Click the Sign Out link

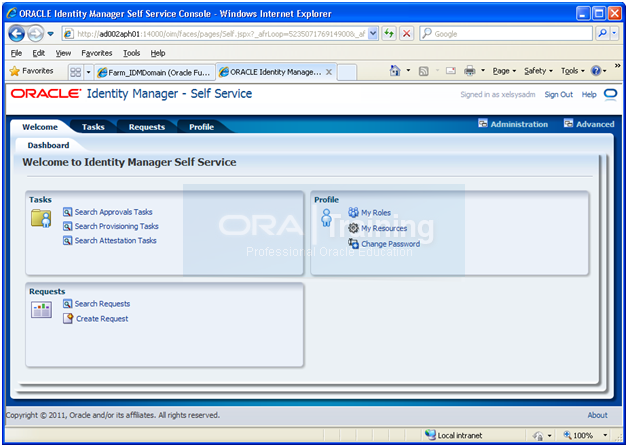(558, 95)
